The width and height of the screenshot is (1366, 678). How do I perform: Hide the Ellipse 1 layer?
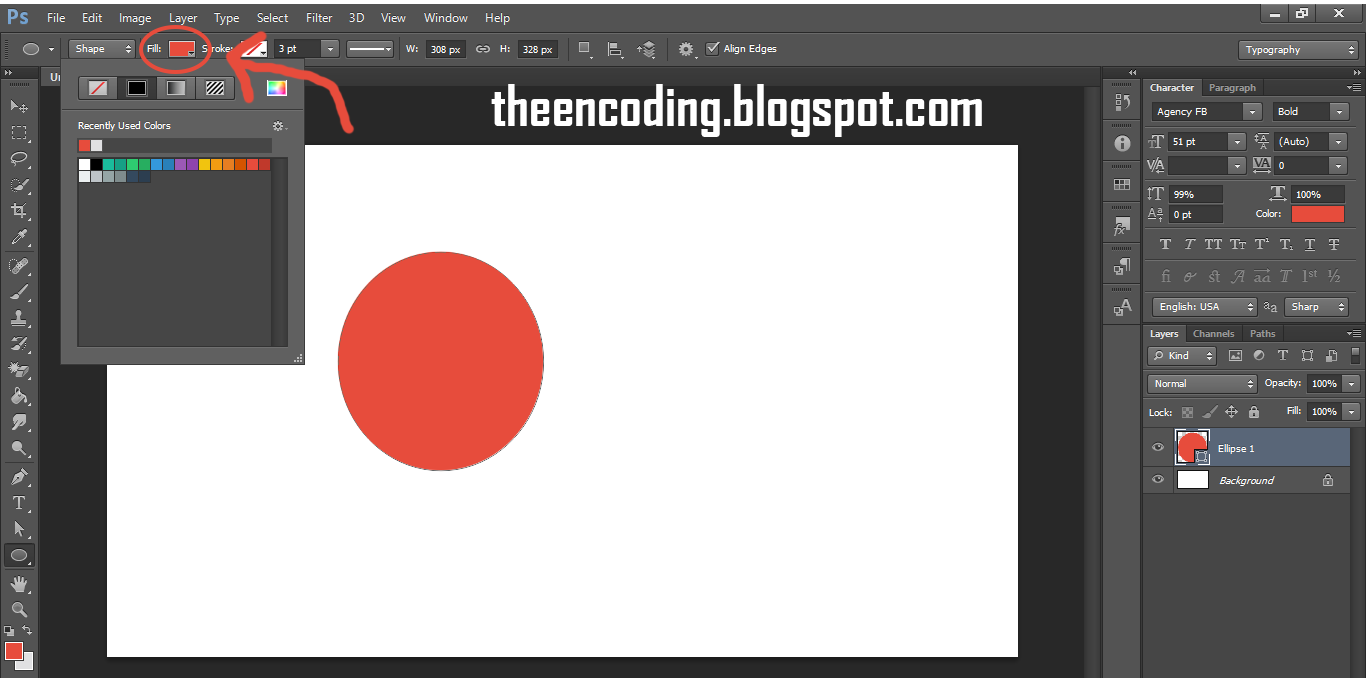[1158, 448]
